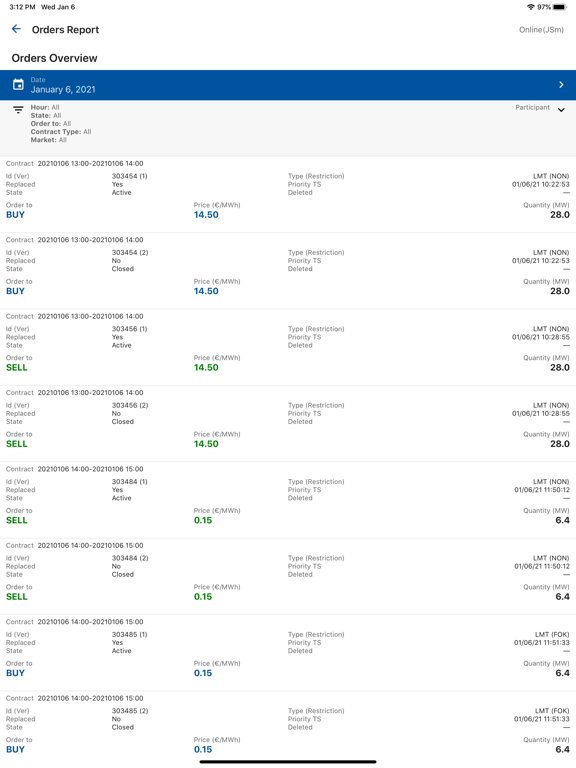This screenshot has width=576, height=768.
Task: Tap the Participant label
Action: coord(532,107)
